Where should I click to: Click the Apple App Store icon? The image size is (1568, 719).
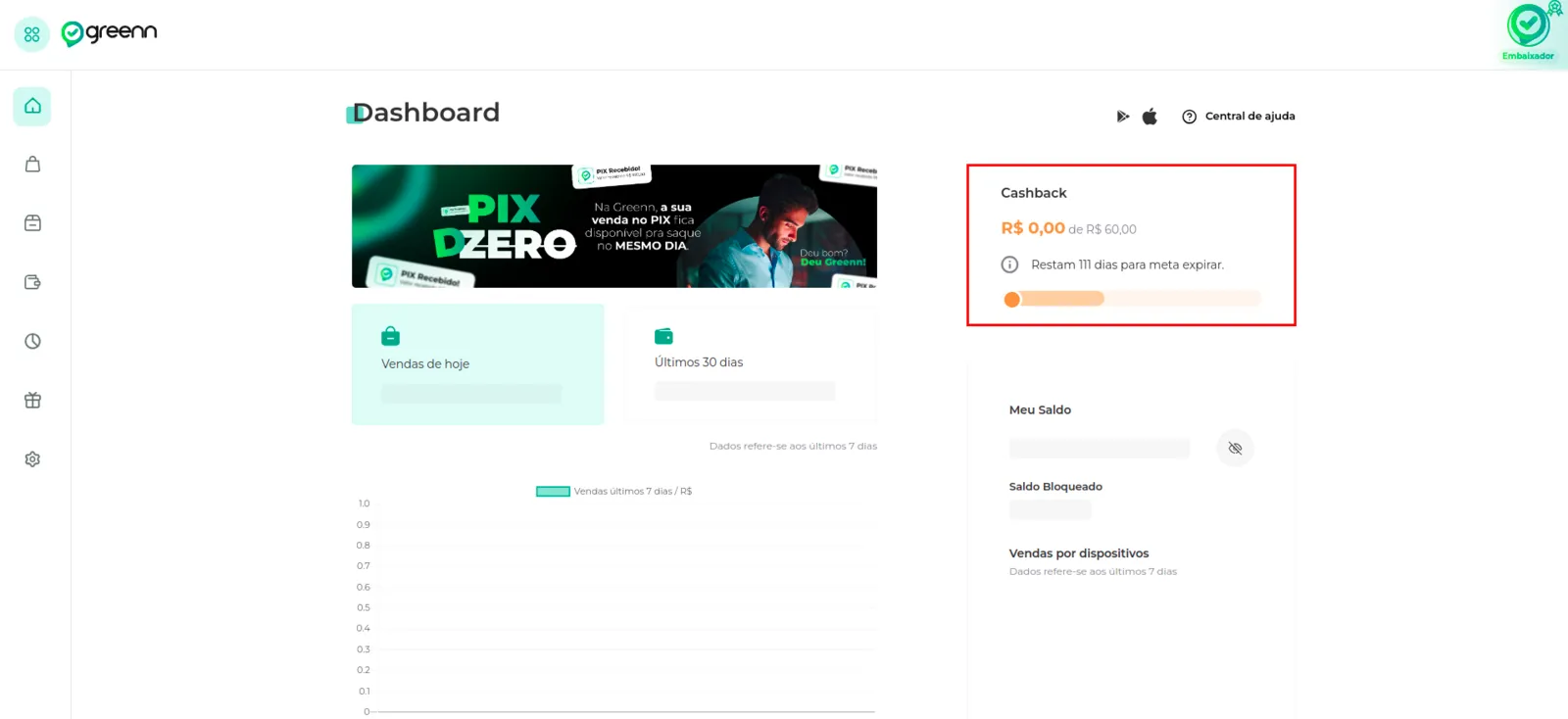1150,116
